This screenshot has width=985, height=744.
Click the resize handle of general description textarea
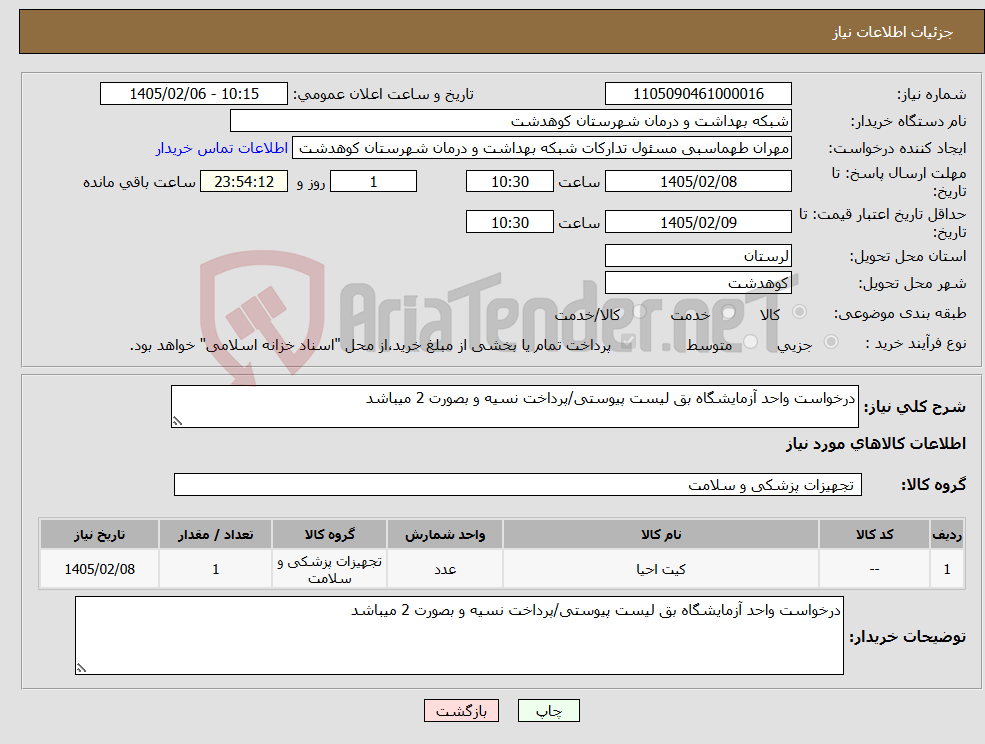[177, 422]
